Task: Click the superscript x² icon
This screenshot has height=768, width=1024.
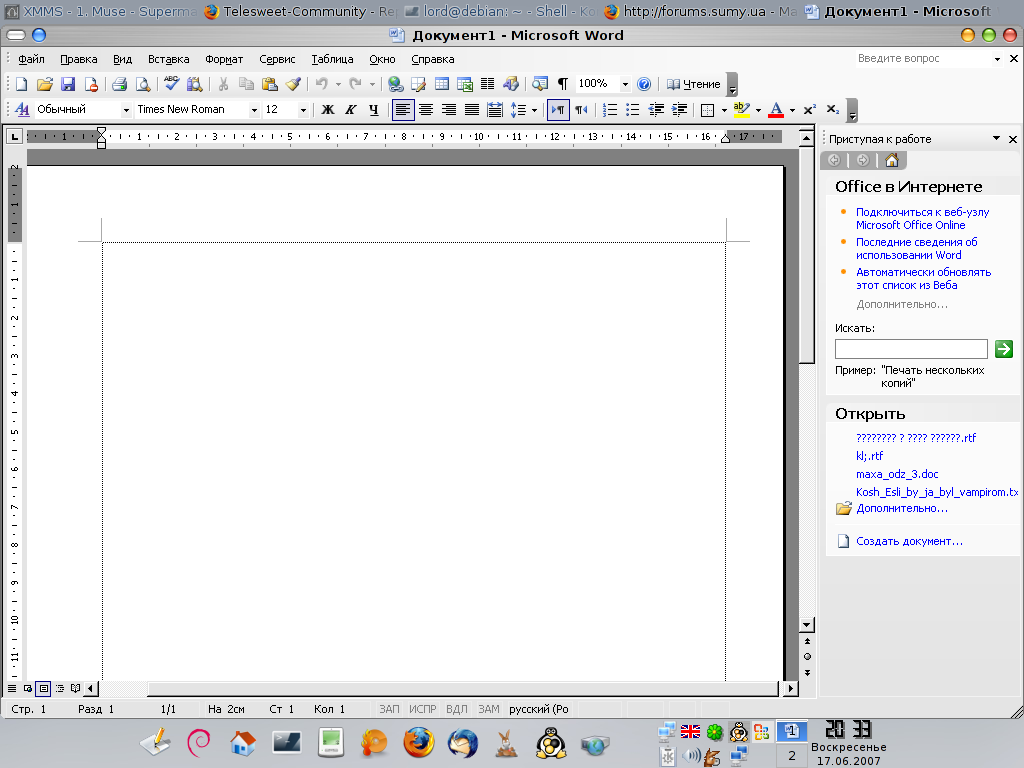Action: [810, 110]
